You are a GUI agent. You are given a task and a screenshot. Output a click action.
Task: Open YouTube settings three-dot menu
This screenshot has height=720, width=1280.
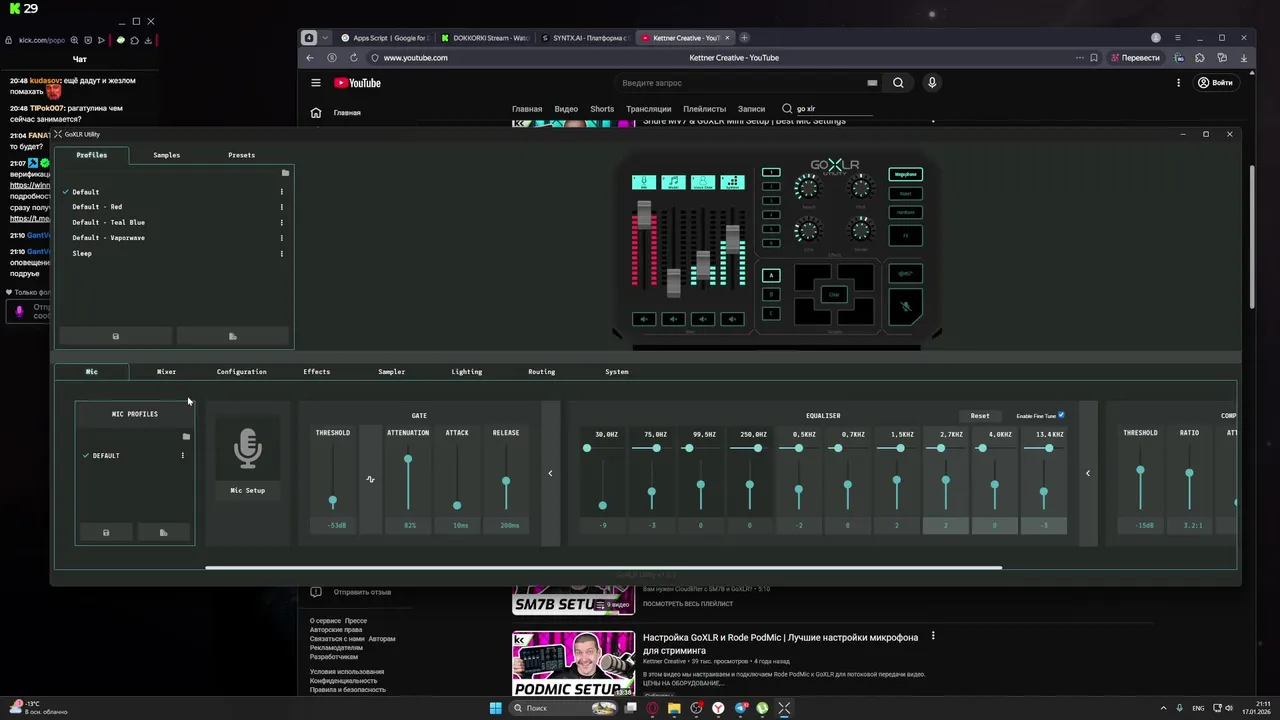pyautogui.click(x=1179, y=83)
